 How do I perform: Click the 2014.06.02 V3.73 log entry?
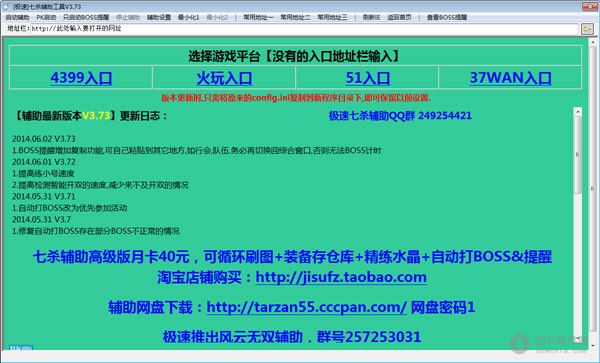click(44, 139)
